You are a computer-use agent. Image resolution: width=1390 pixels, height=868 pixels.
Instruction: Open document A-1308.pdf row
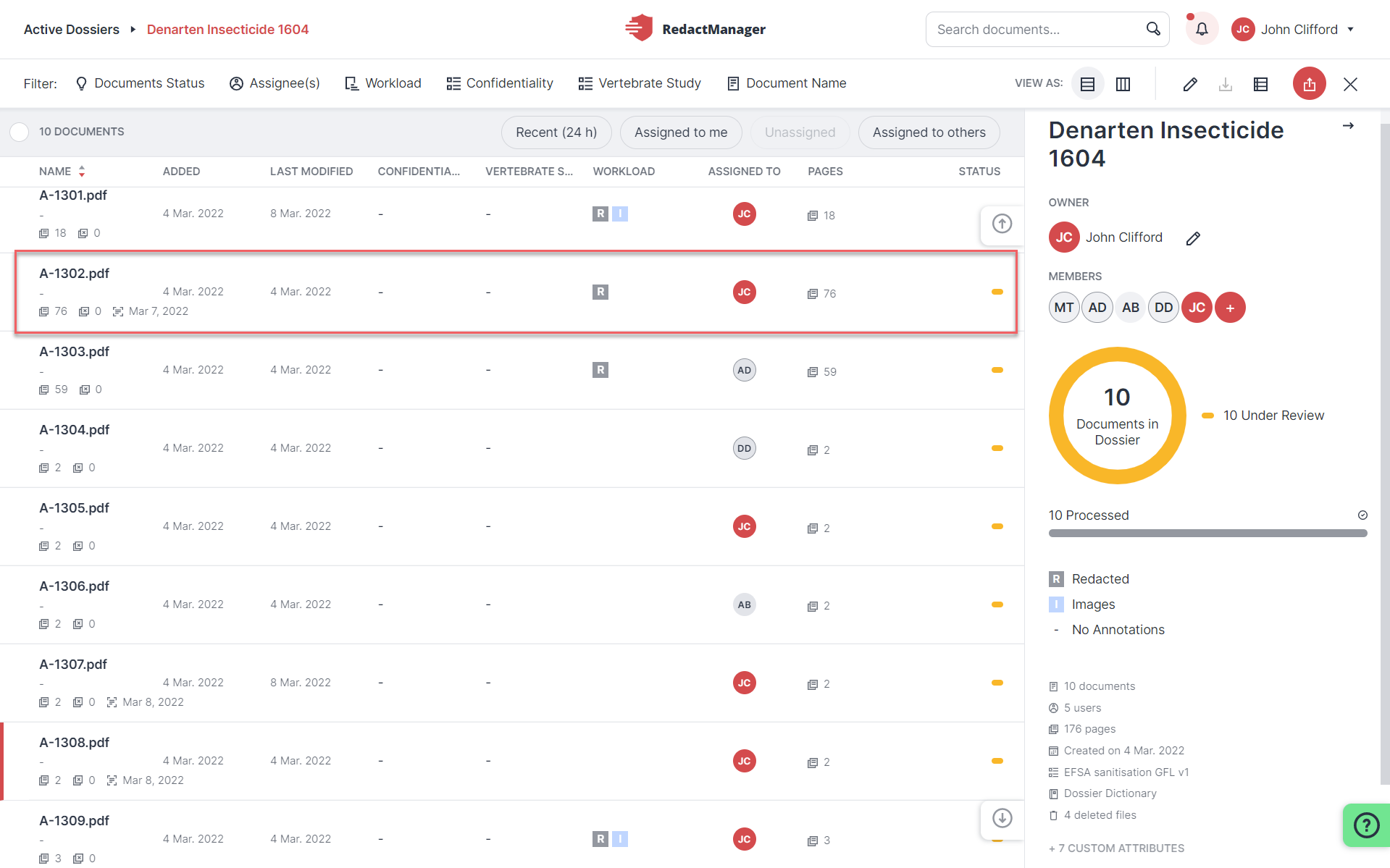(x=511, y=761)
